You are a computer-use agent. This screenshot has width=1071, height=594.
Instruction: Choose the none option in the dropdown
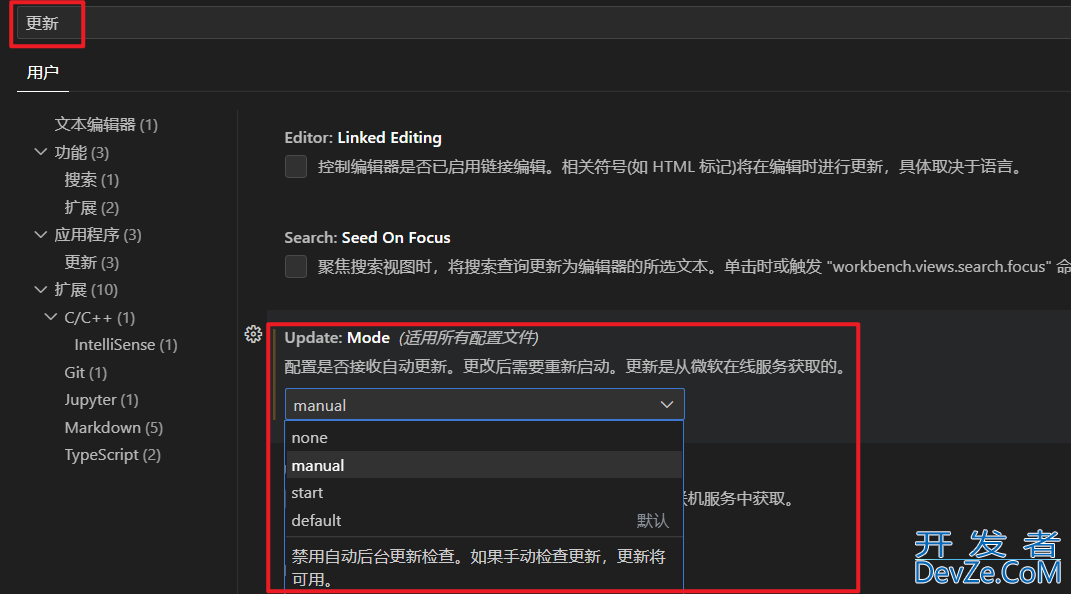[x=484, y=438]
